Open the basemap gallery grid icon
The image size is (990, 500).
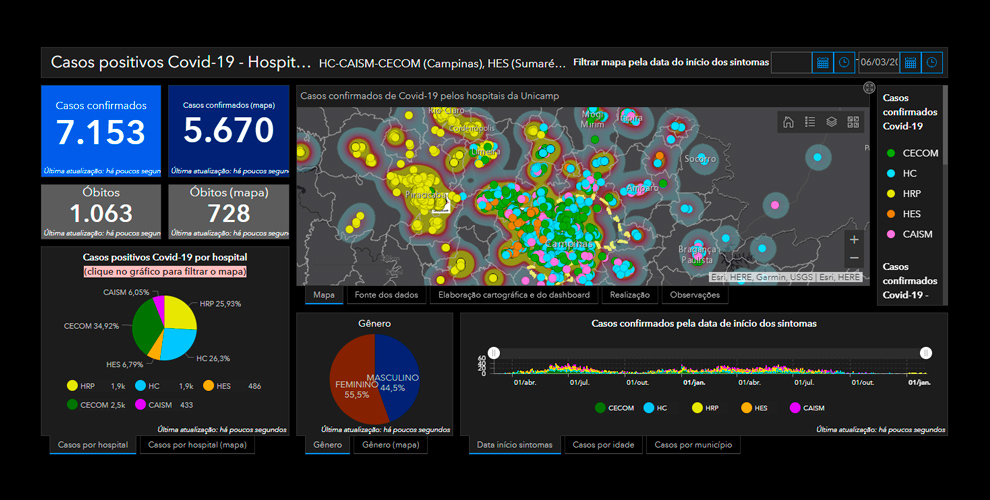click(853, 122)
